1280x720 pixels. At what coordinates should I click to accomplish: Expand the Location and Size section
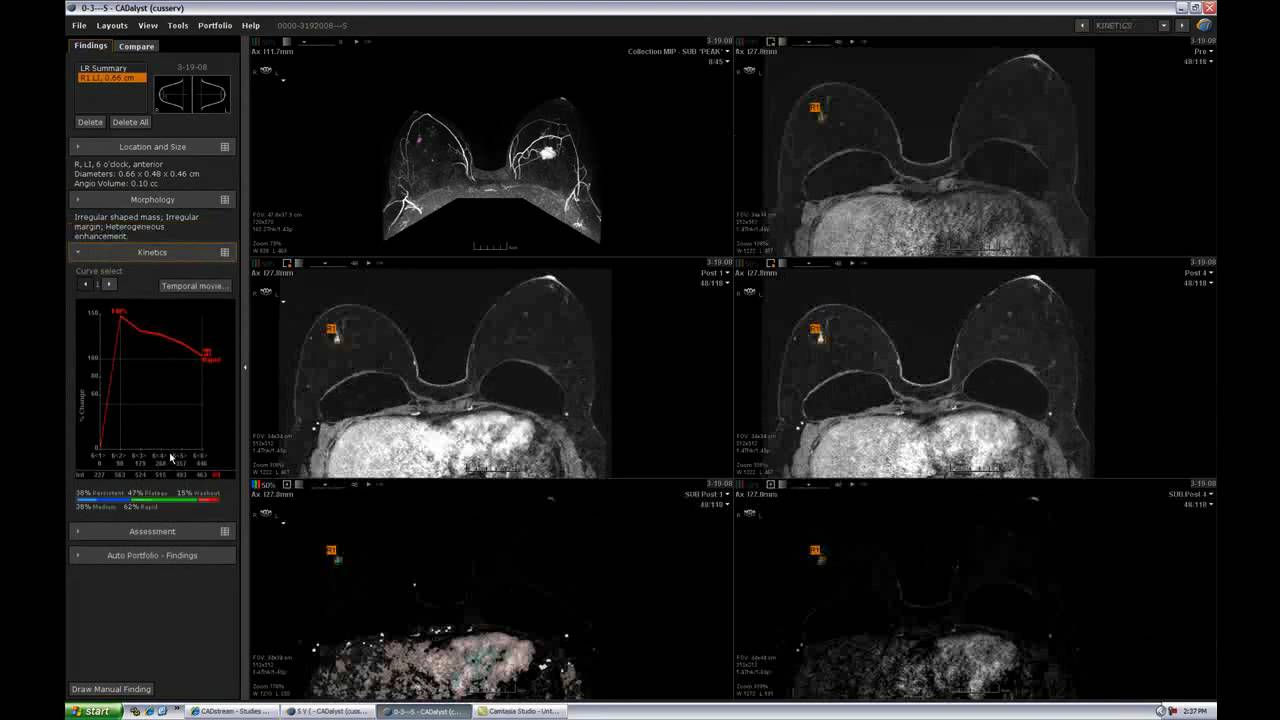click(152, 147)
